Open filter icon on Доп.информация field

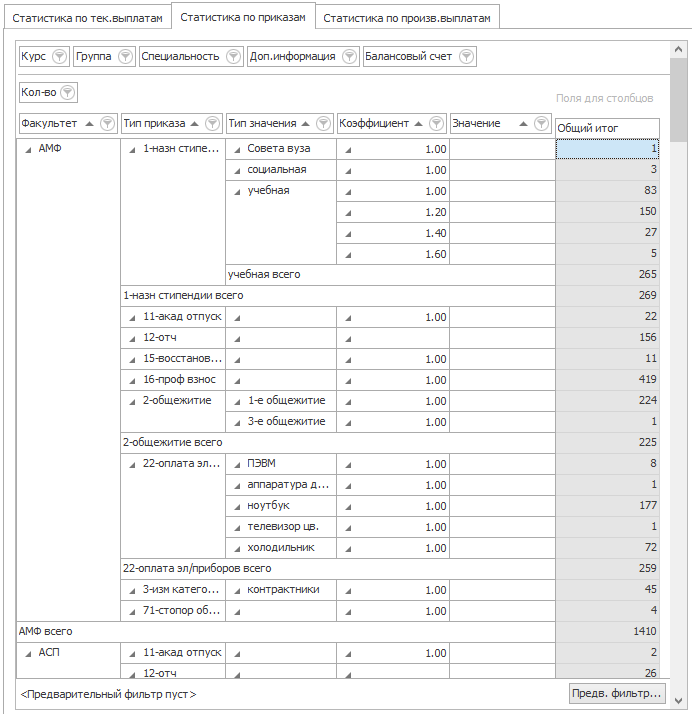(x=349, y=56)
